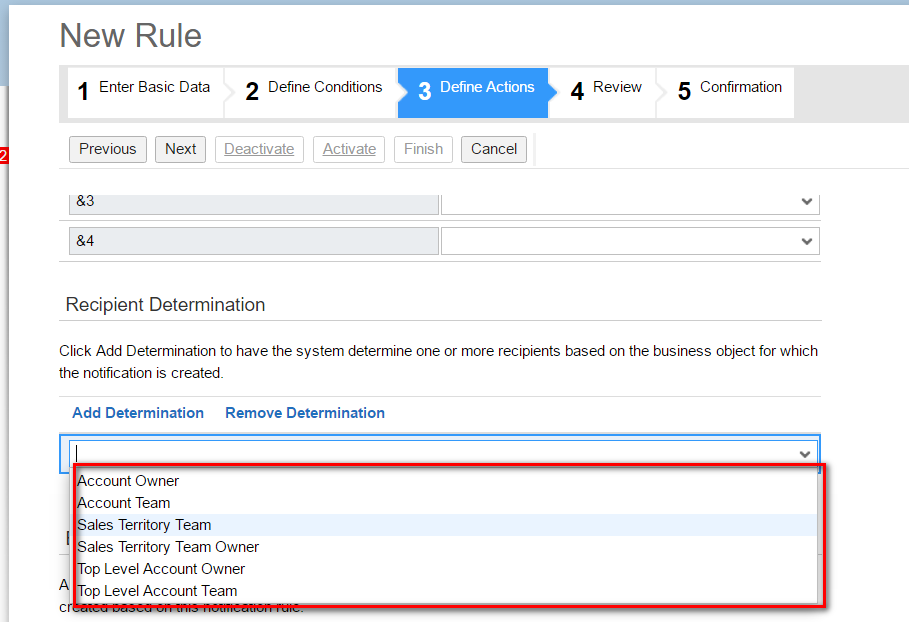The image size is (909, 622).
Task: Open step 2 Define Conditions
Action: (311, 93)
